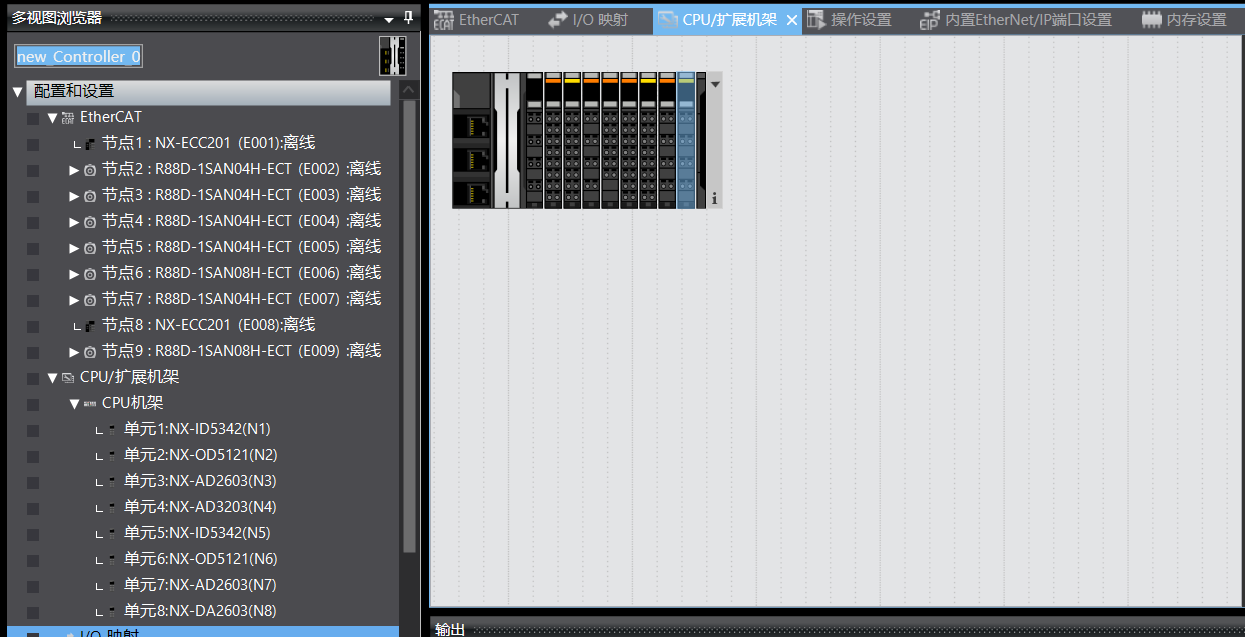Open the dropdown arrow beside the rack
Viewport: 1245px width, 637px height.
(x=715, y=85)
